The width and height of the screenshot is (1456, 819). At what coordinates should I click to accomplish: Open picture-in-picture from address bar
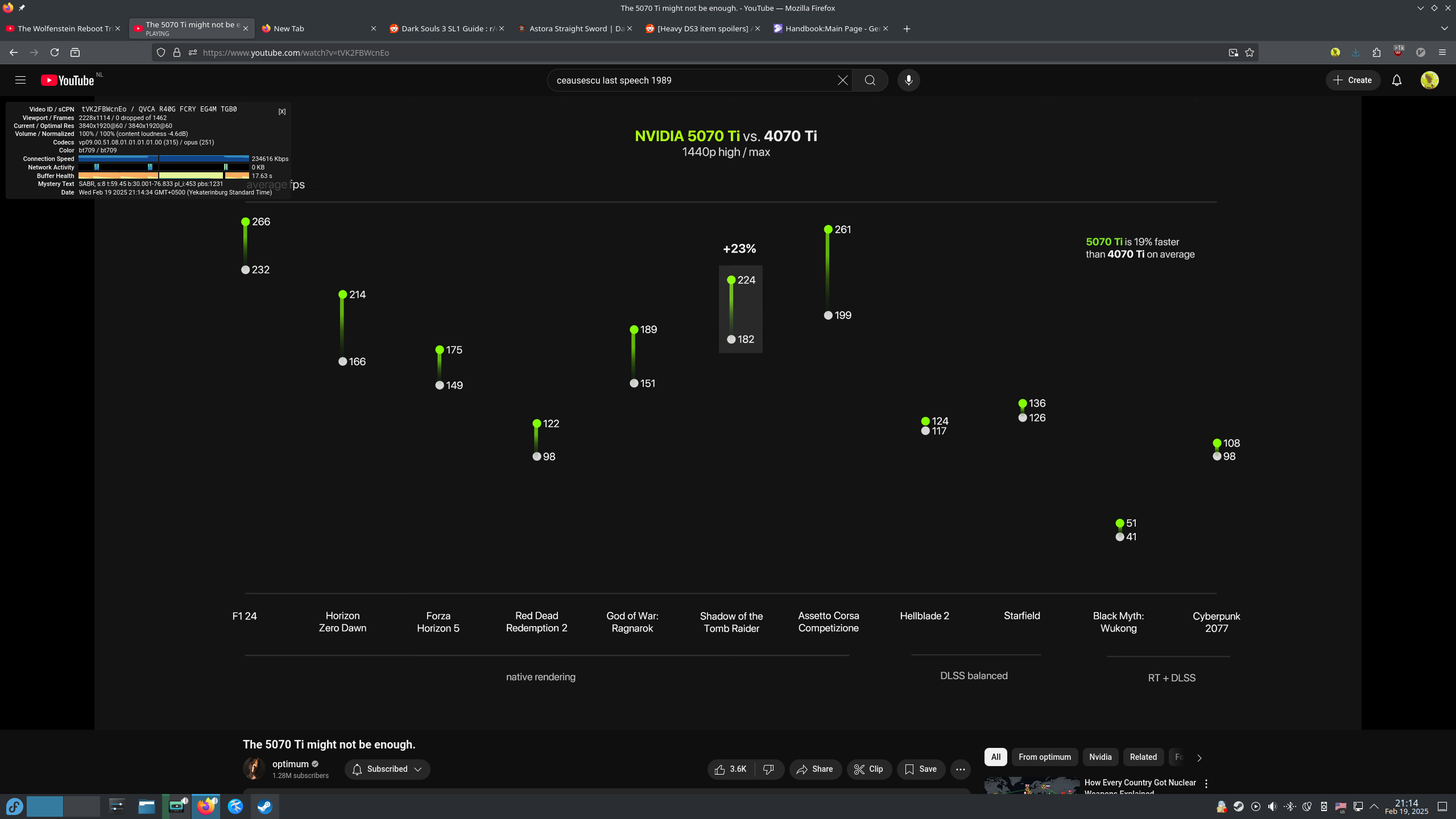[x=1233, y=52]
